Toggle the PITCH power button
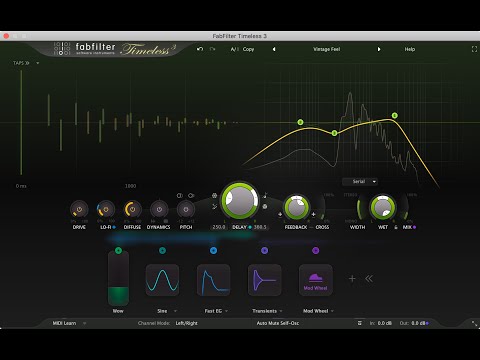This screenshot has width=480, height=360. (x=186, y=209)
